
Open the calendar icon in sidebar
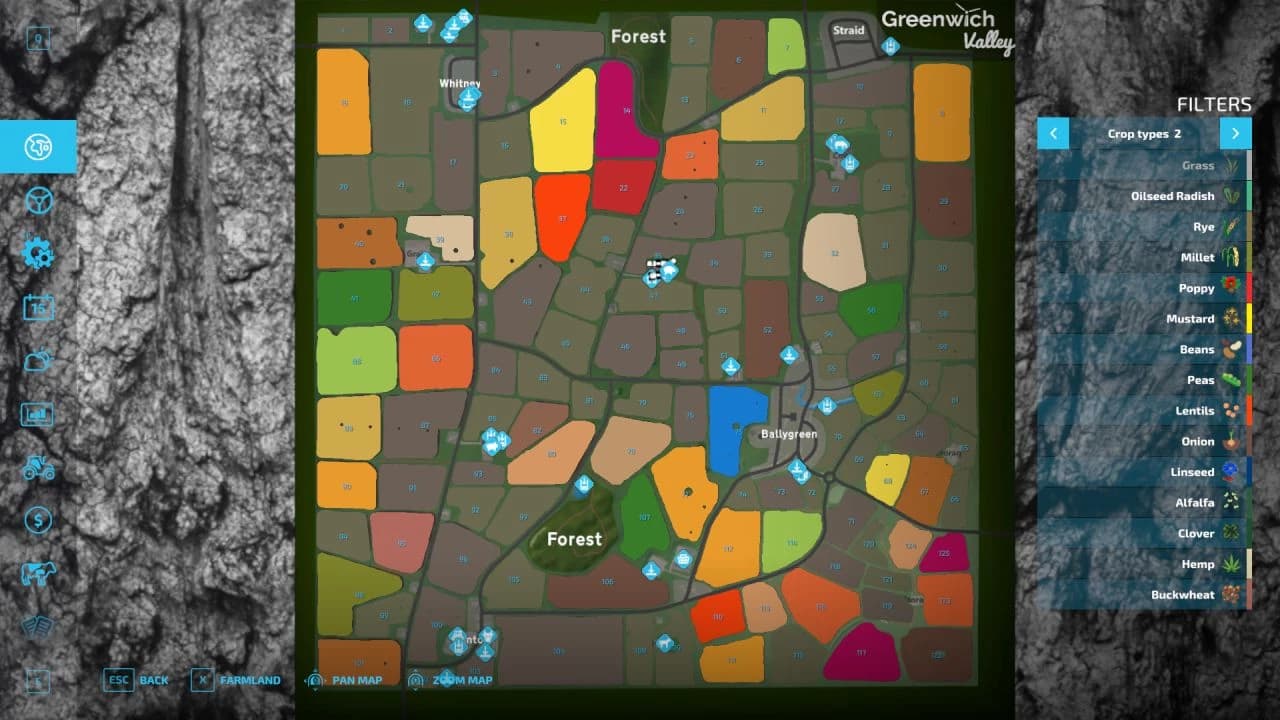pyautogui.click(x=38, y=307)
